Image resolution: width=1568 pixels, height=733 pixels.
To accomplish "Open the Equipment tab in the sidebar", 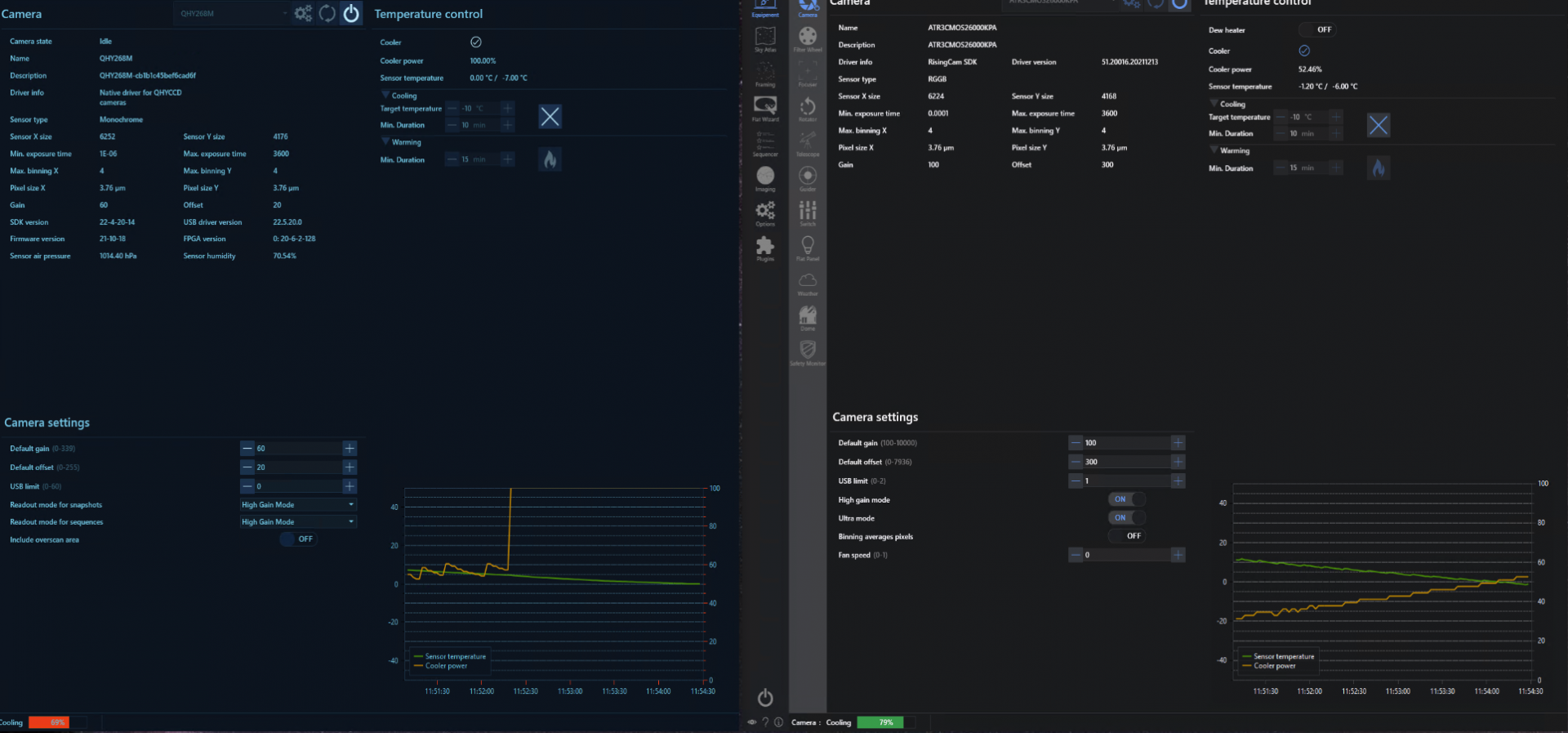I will 765,8.
